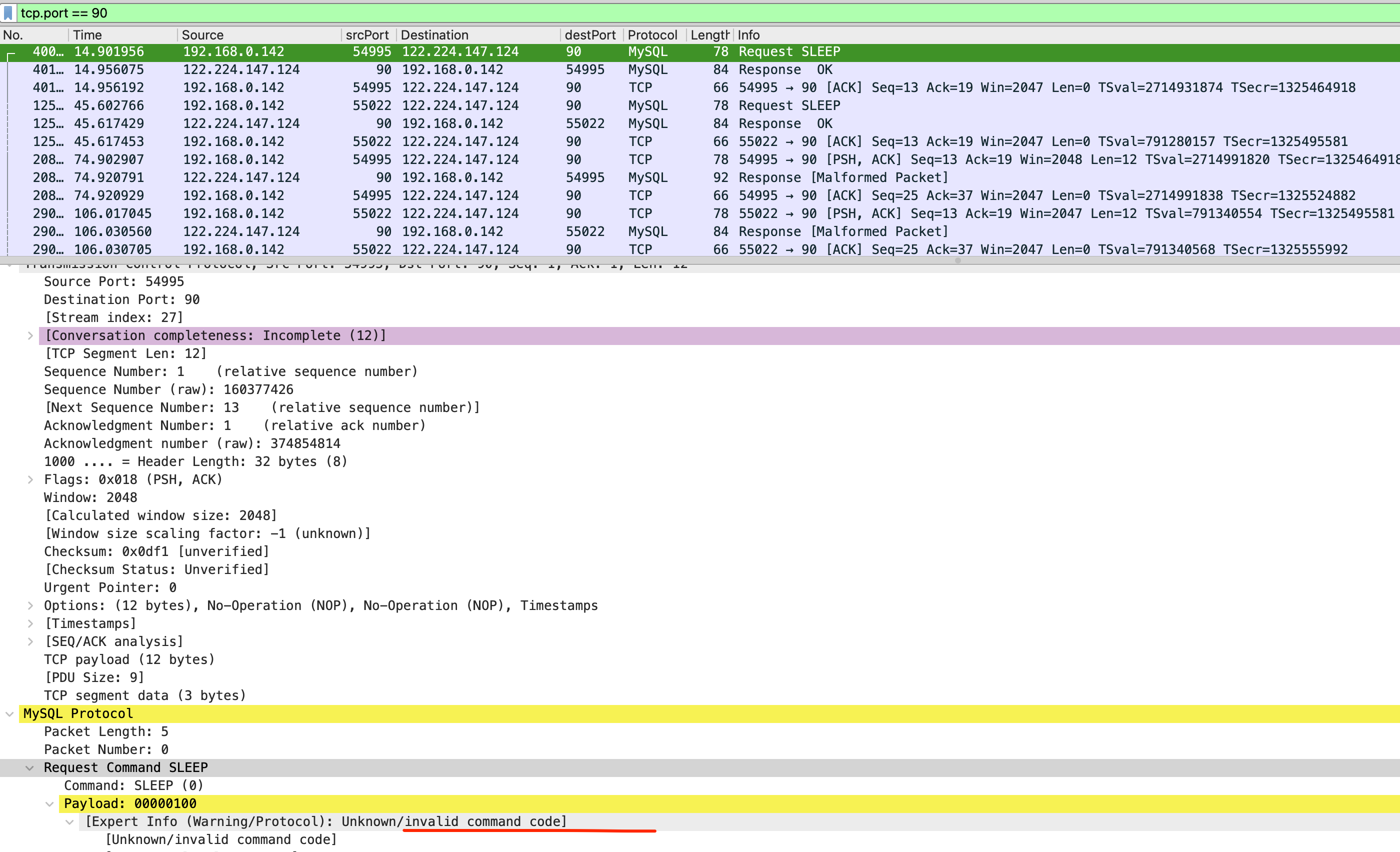Click the Next Sequence Number: 13 field

[262, 408]
